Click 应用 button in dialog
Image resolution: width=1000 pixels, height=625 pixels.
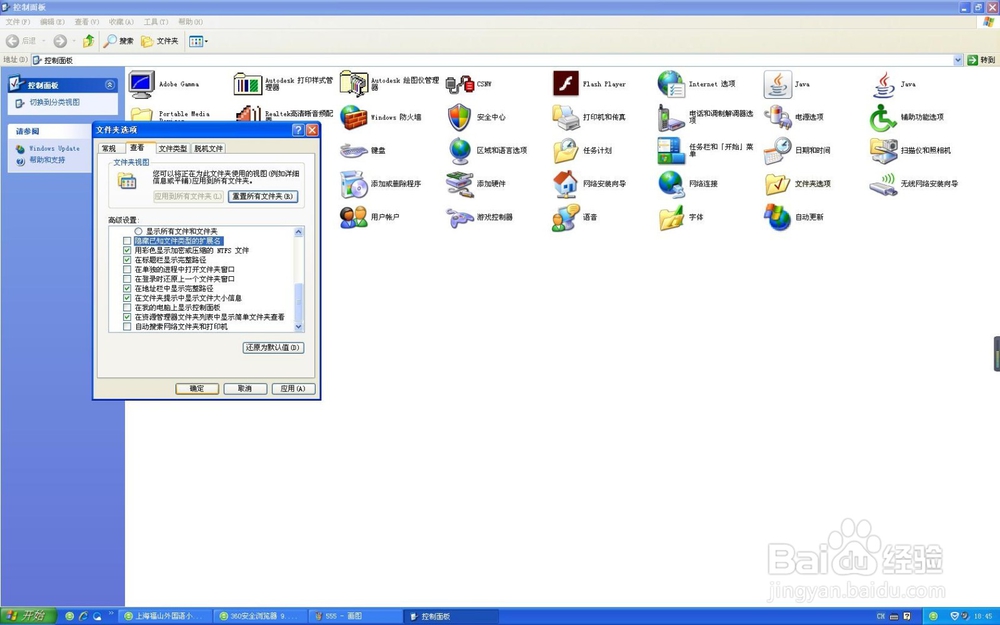[x=293, y=388]
